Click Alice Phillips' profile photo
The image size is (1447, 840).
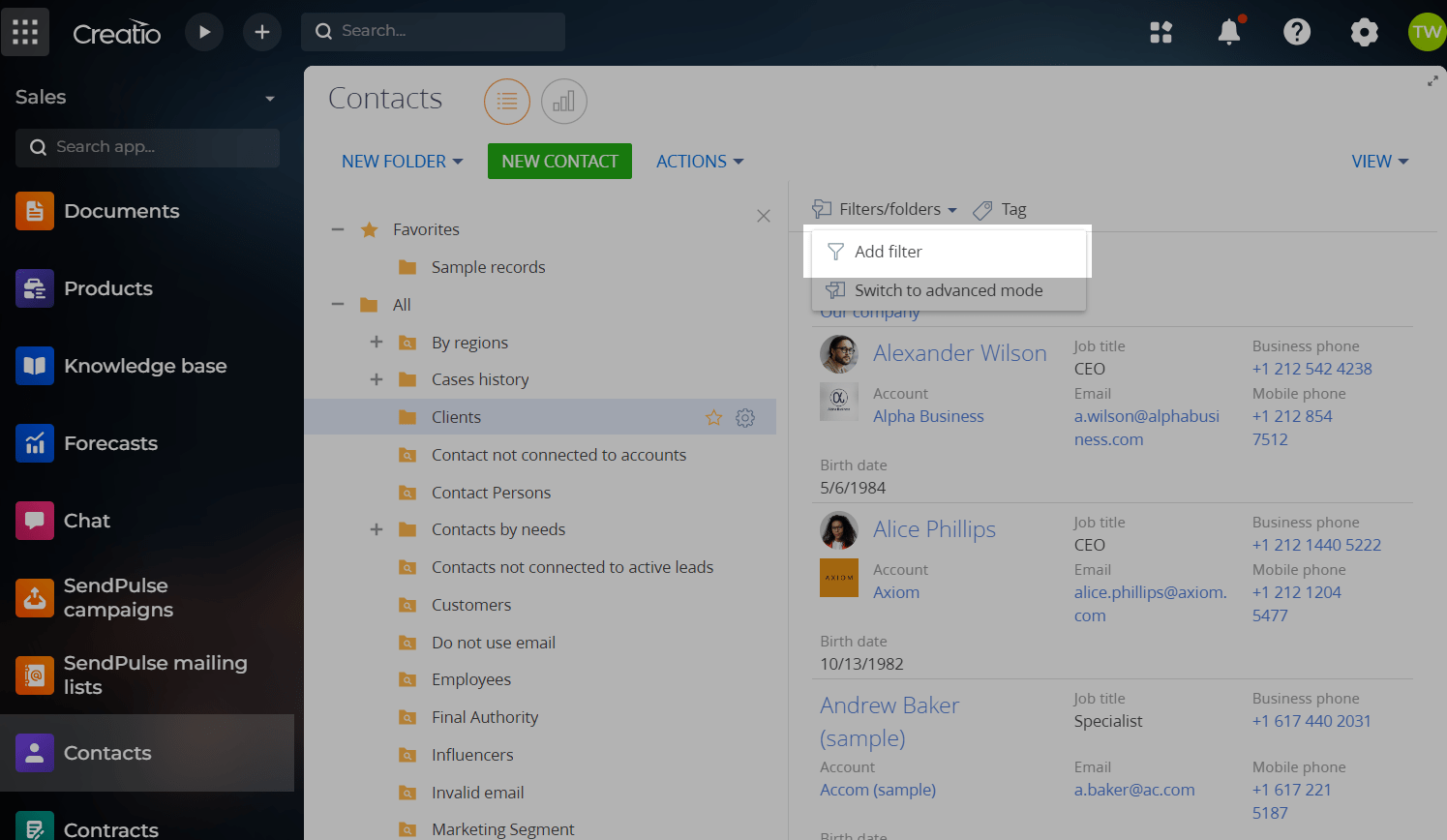pos(839,530)
